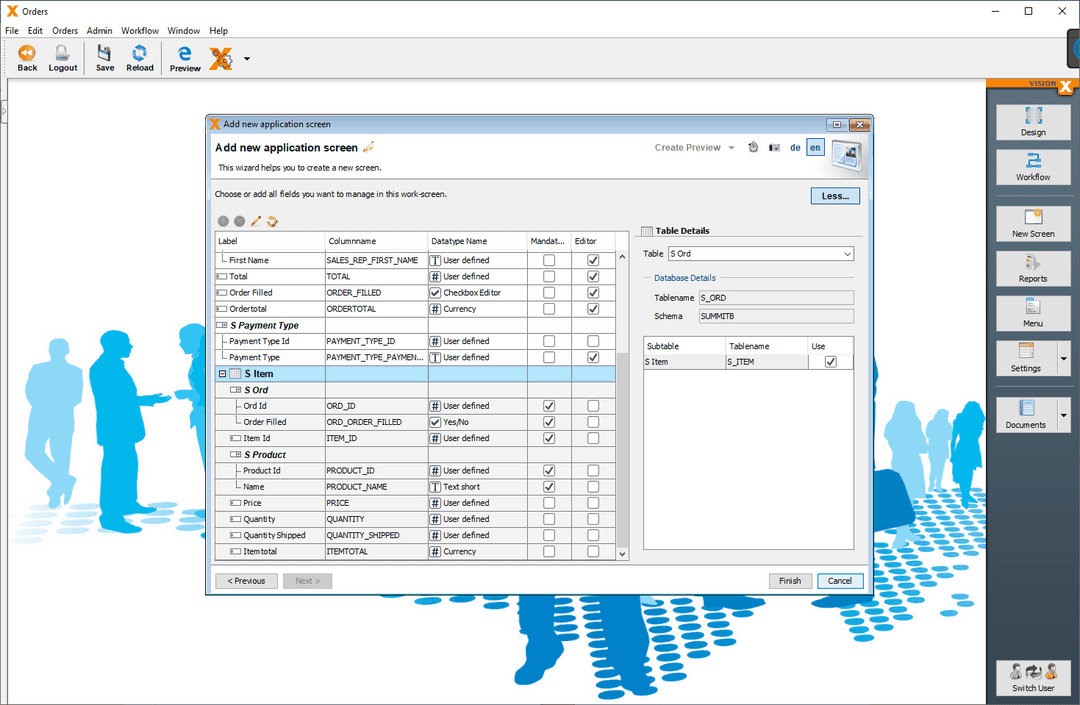Screen dimensions: 1080x705
Task: Open the Reports panel in the right sidebar
Action: (x=1033, y=268)
